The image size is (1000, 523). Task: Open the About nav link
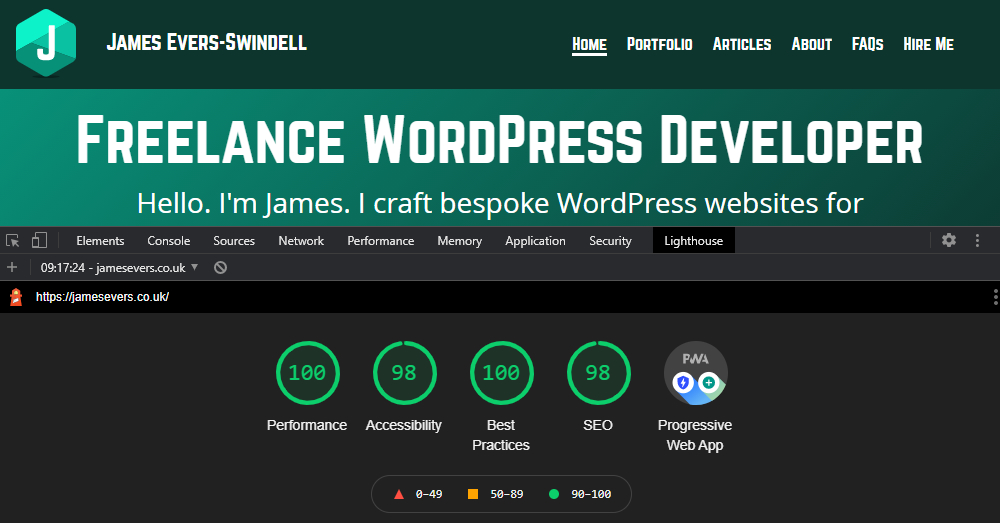point(812,44)
